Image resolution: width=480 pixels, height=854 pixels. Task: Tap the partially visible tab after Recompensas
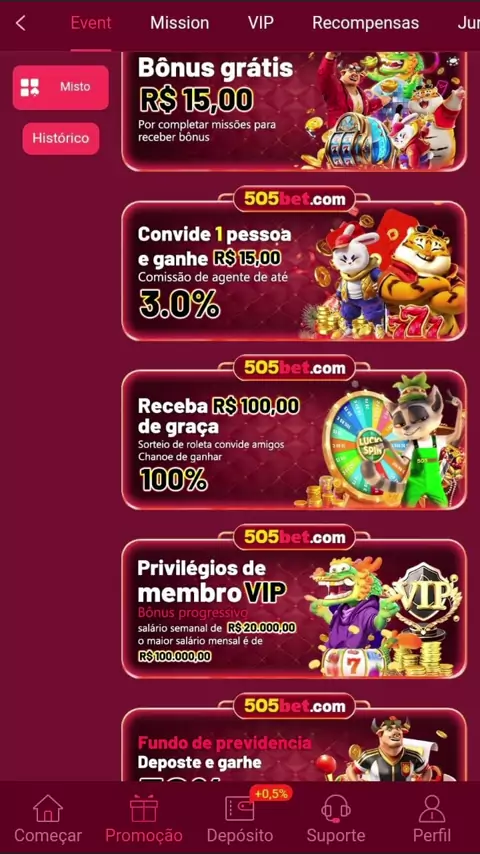[468, 23]
